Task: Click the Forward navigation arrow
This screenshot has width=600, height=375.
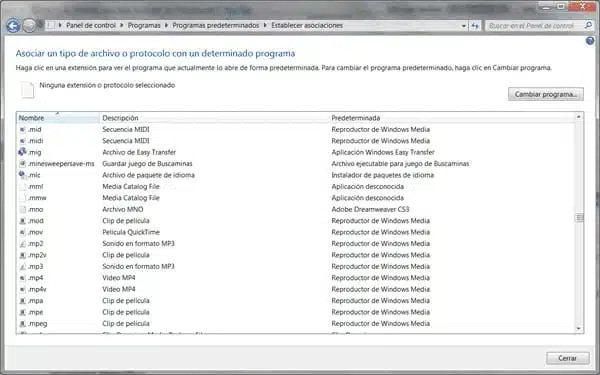Action: (x=29, y=26)
